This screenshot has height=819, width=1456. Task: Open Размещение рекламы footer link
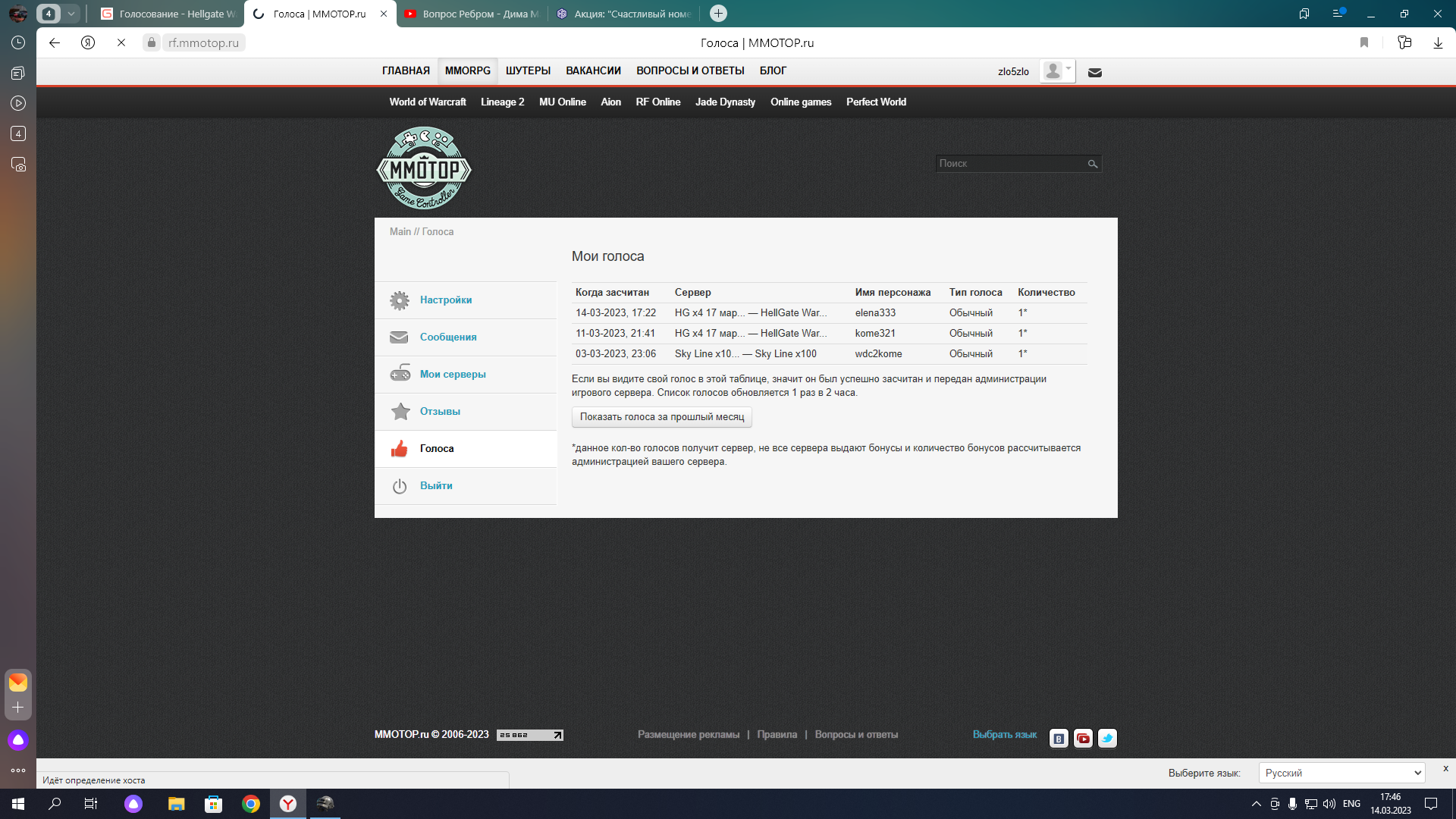coord(688,735)
